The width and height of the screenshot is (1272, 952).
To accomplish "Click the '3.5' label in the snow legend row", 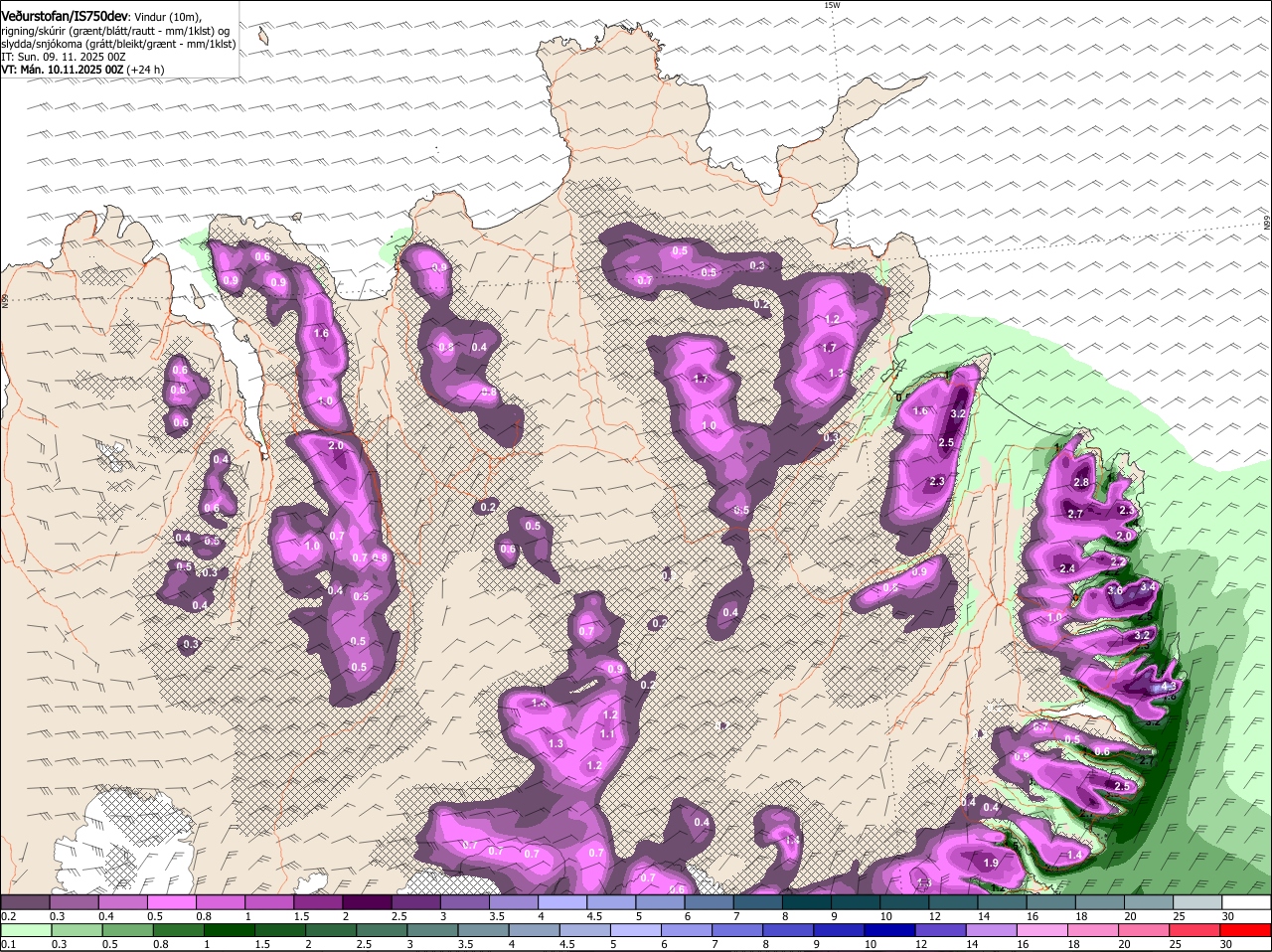I will [497, 916].
